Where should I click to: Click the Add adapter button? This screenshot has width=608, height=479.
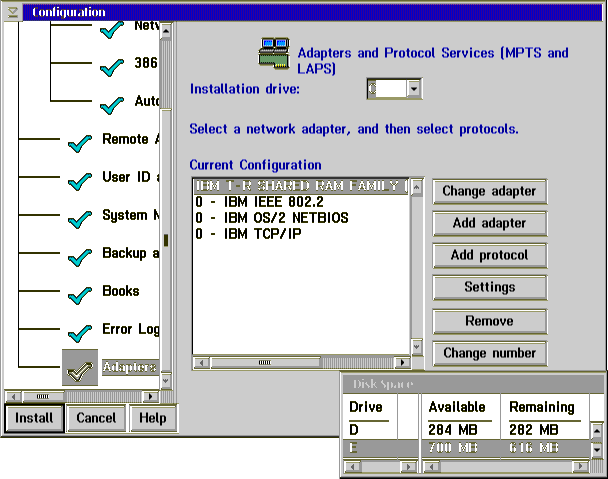(x=490, y=223)
